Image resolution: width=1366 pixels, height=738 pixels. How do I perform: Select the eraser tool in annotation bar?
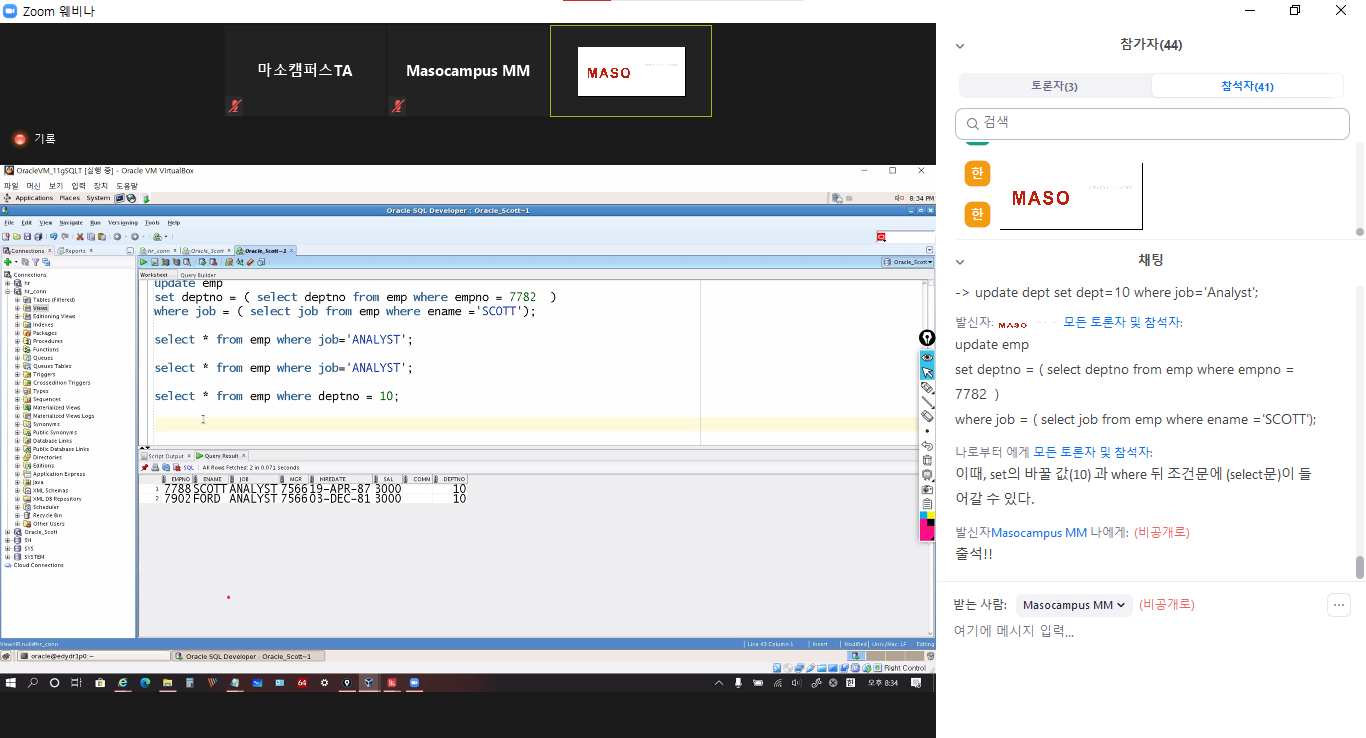click(x=927, y=415)
